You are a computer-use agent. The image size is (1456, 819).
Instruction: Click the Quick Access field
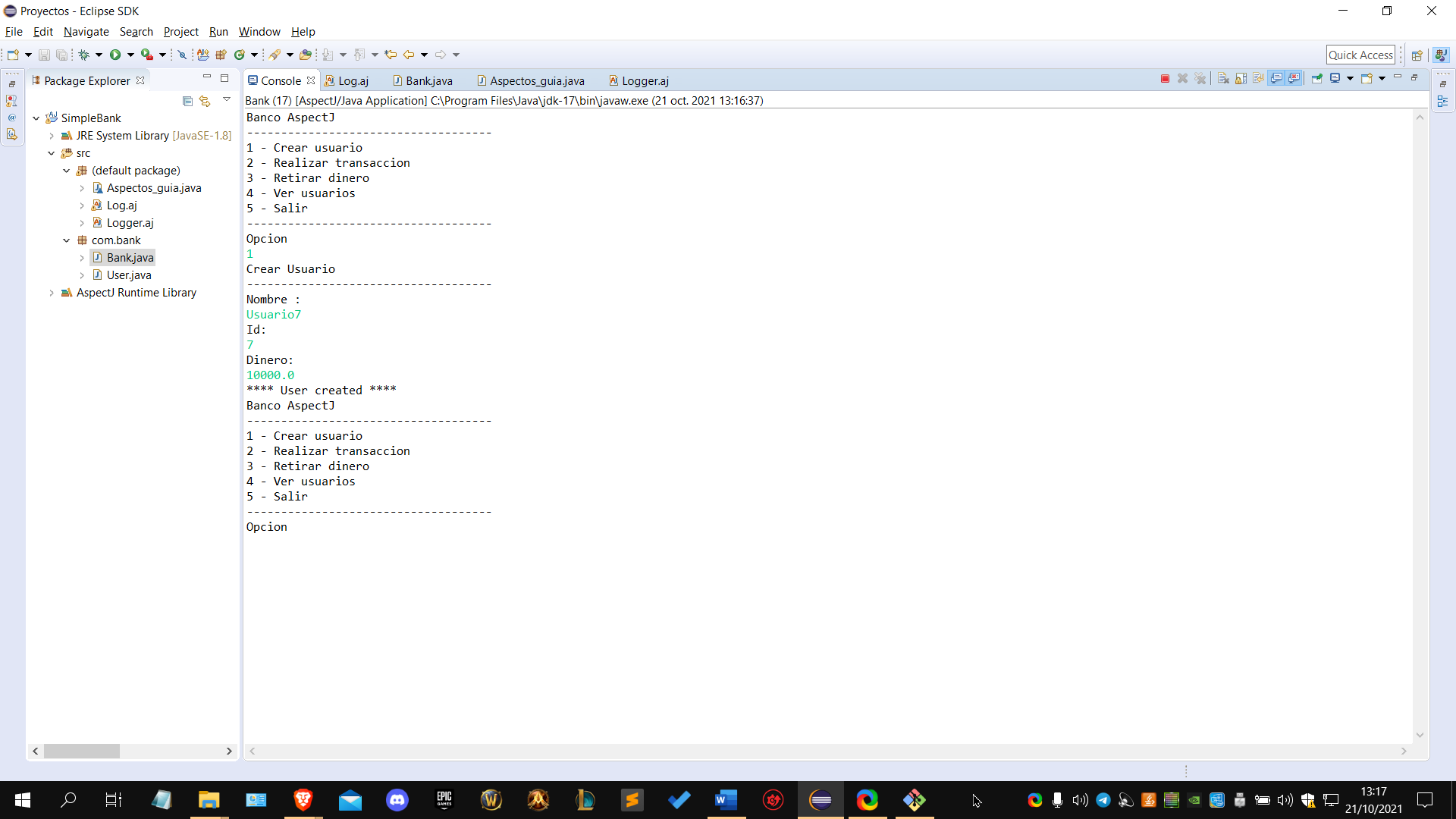(x=1360, y=54)
